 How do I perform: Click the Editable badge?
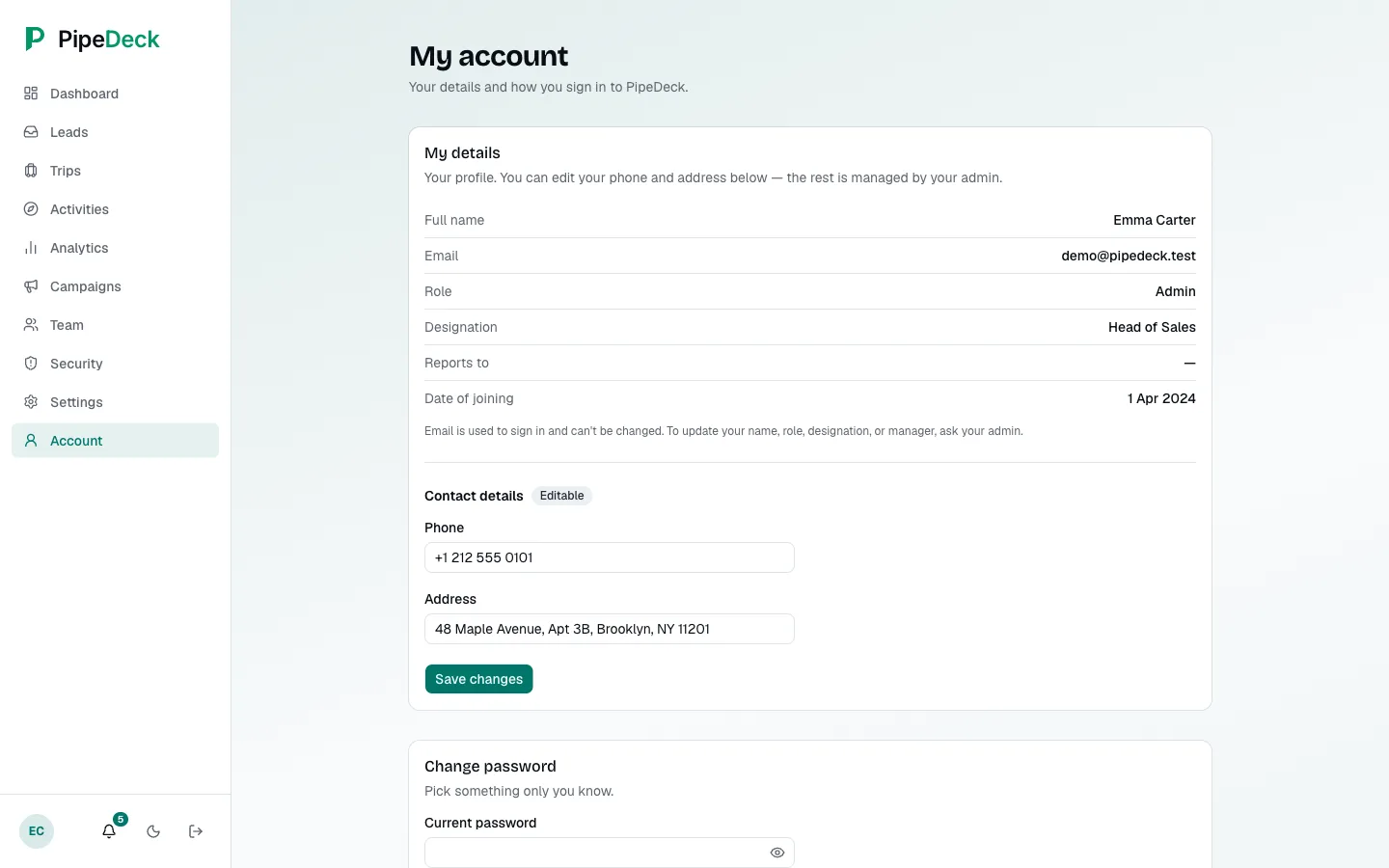[562, 496]
